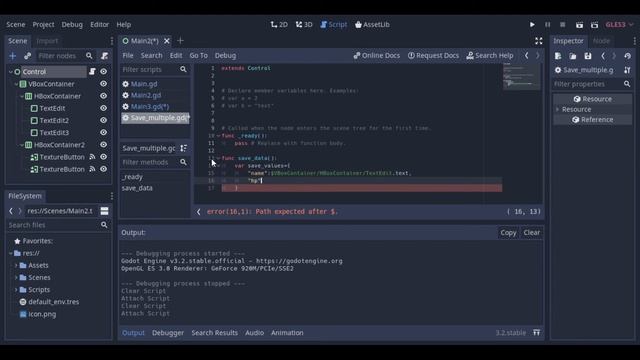Add a new child node plus icon
The height and width of the screenshot is (360, 640).
pyautogui.click(x=12, y=56)
